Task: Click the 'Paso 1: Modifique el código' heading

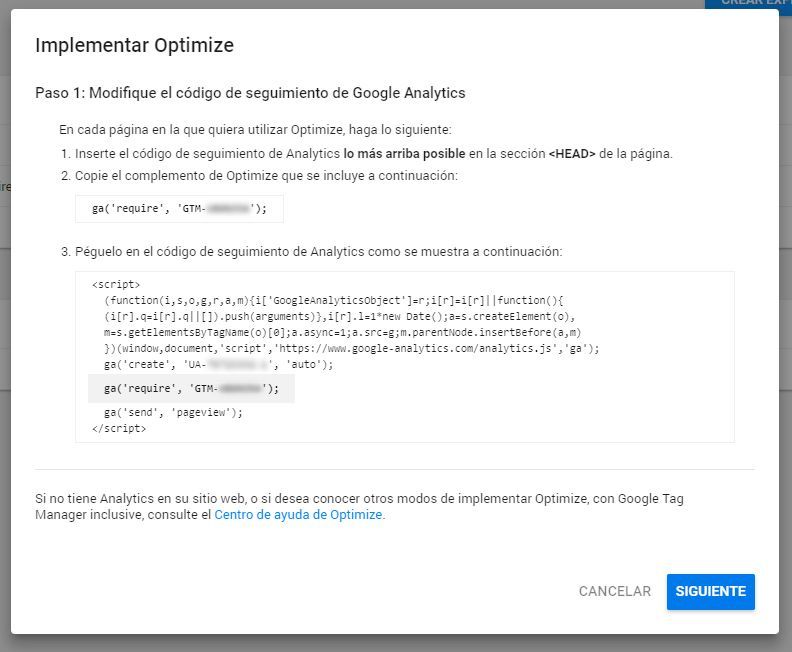Action: pos(250,93)
